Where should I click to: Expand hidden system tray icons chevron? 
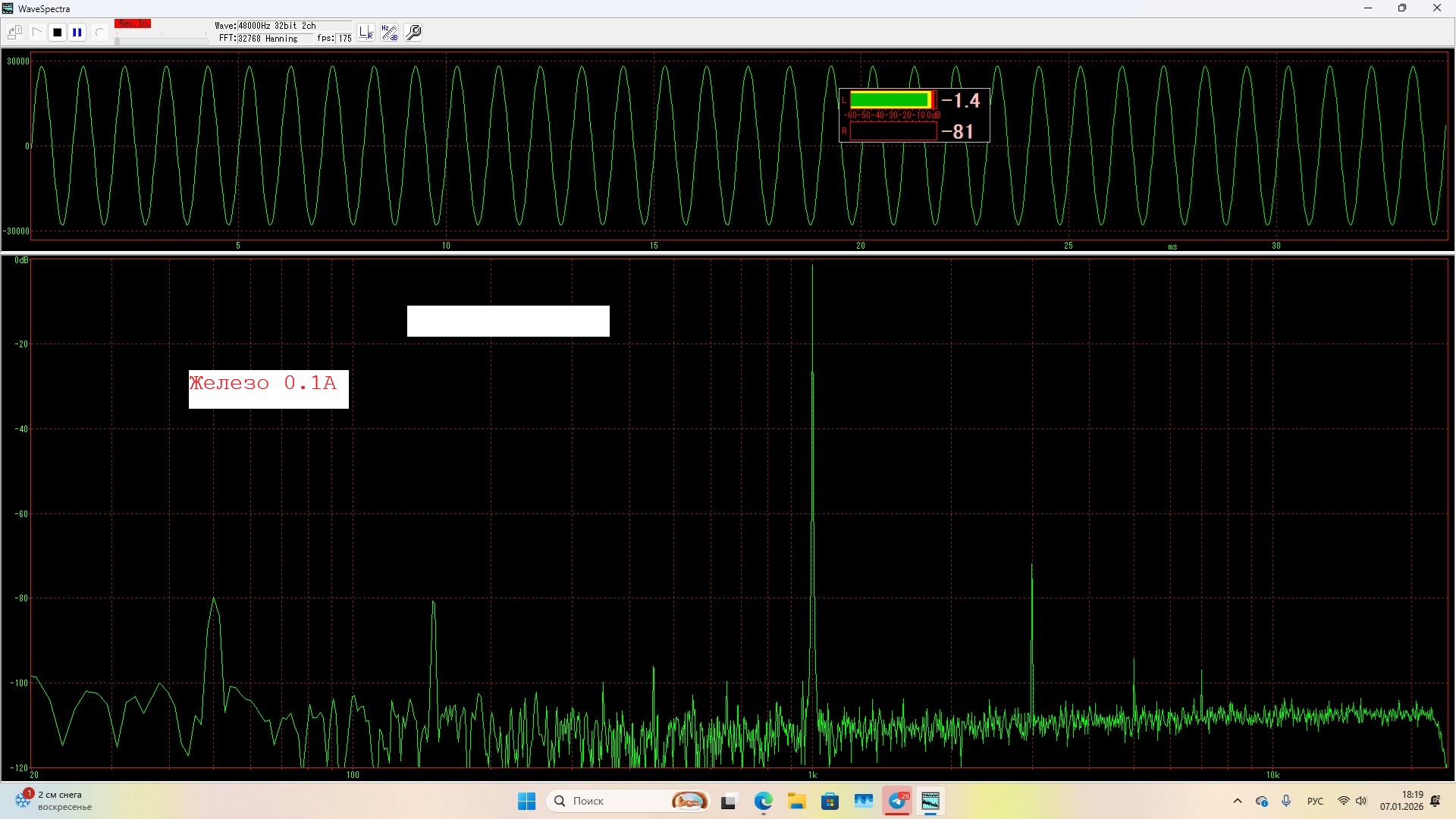1238,802
